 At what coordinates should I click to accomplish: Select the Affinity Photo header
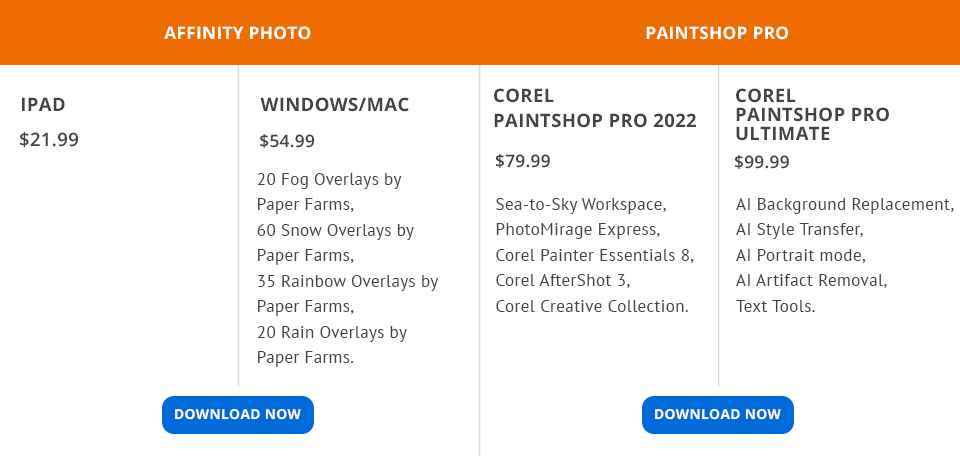(x=238, y=33)
